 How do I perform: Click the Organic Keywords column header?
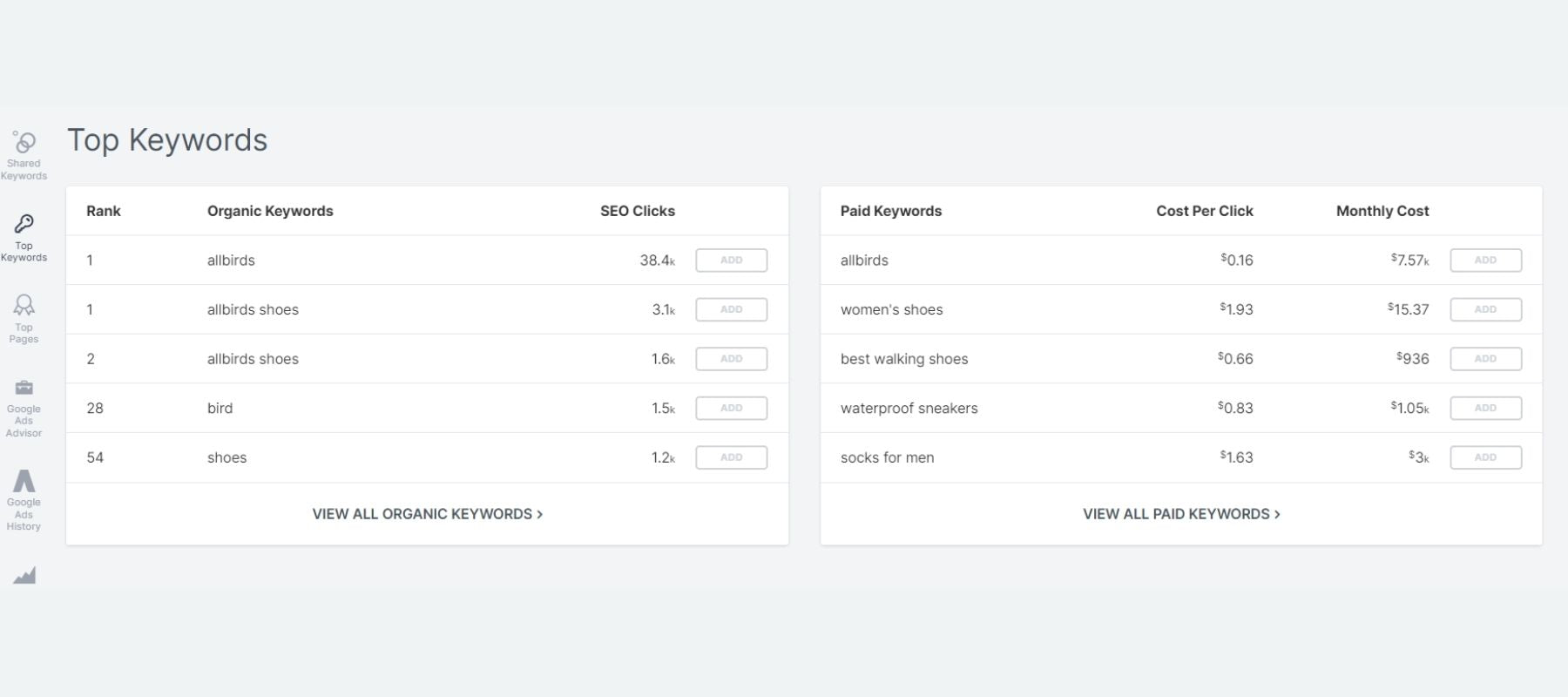270,211
